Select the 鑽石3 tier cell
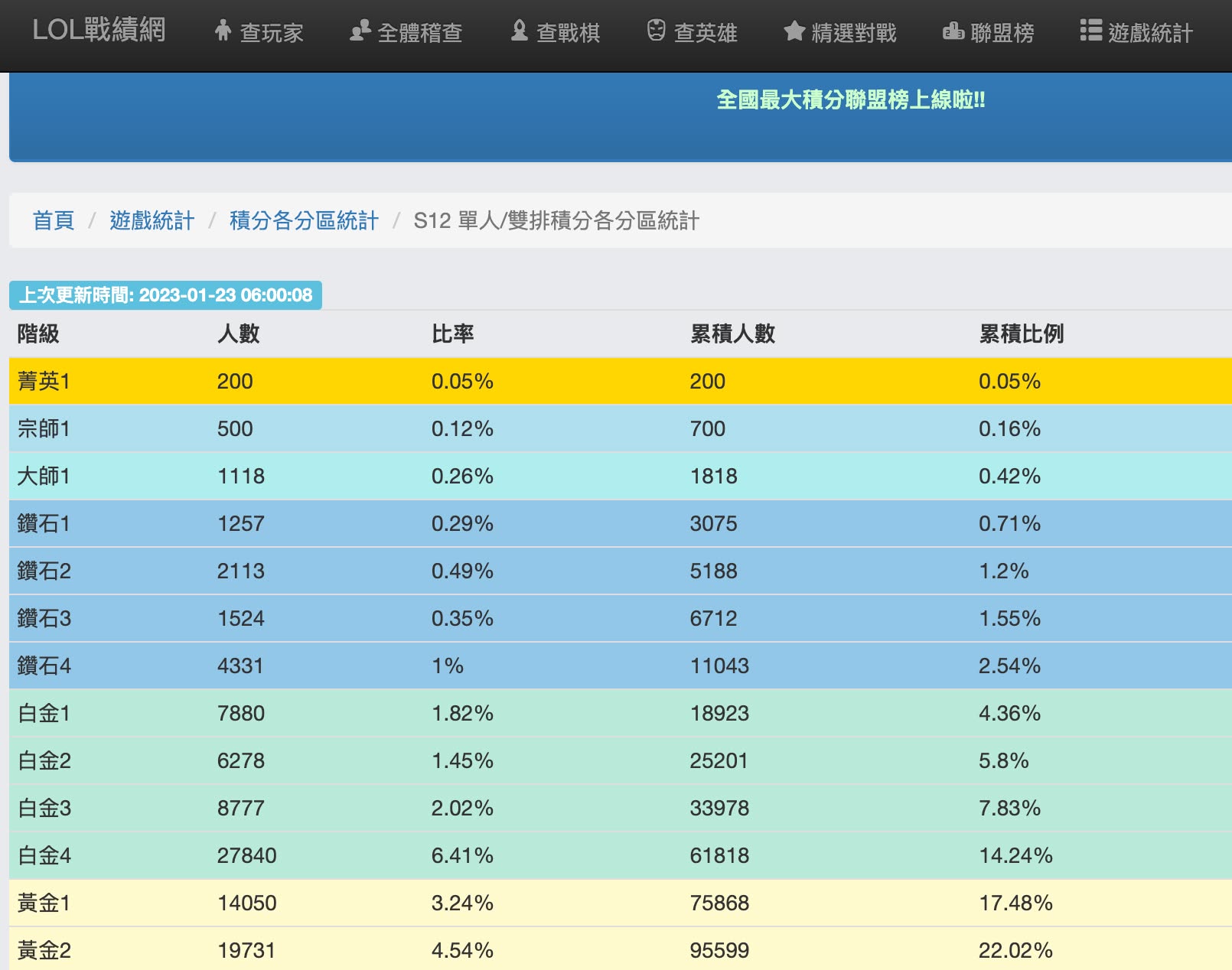 point(44,618)
